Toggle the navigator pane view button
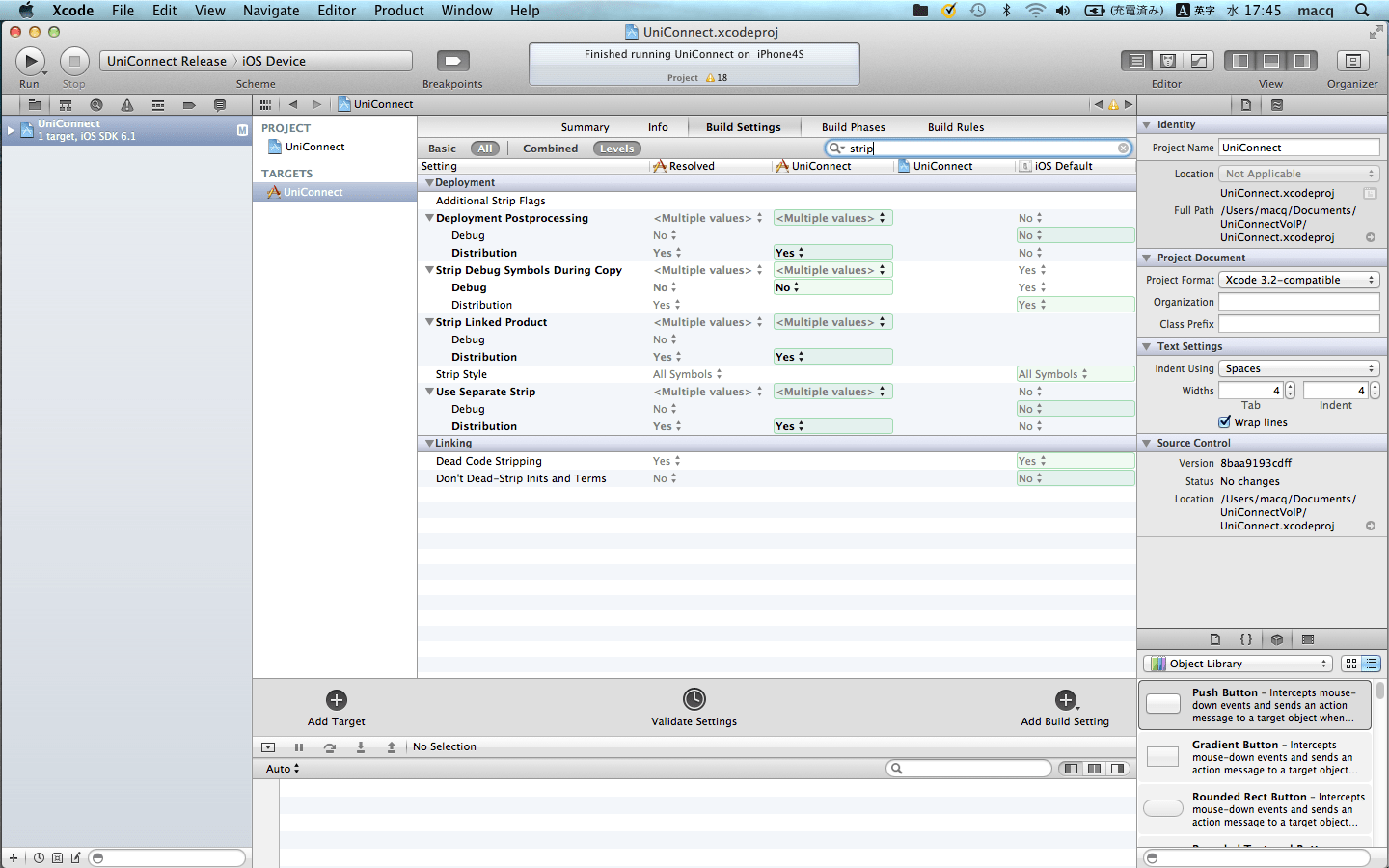This screenshot has width=1389, height=868. coord(1240,61)
